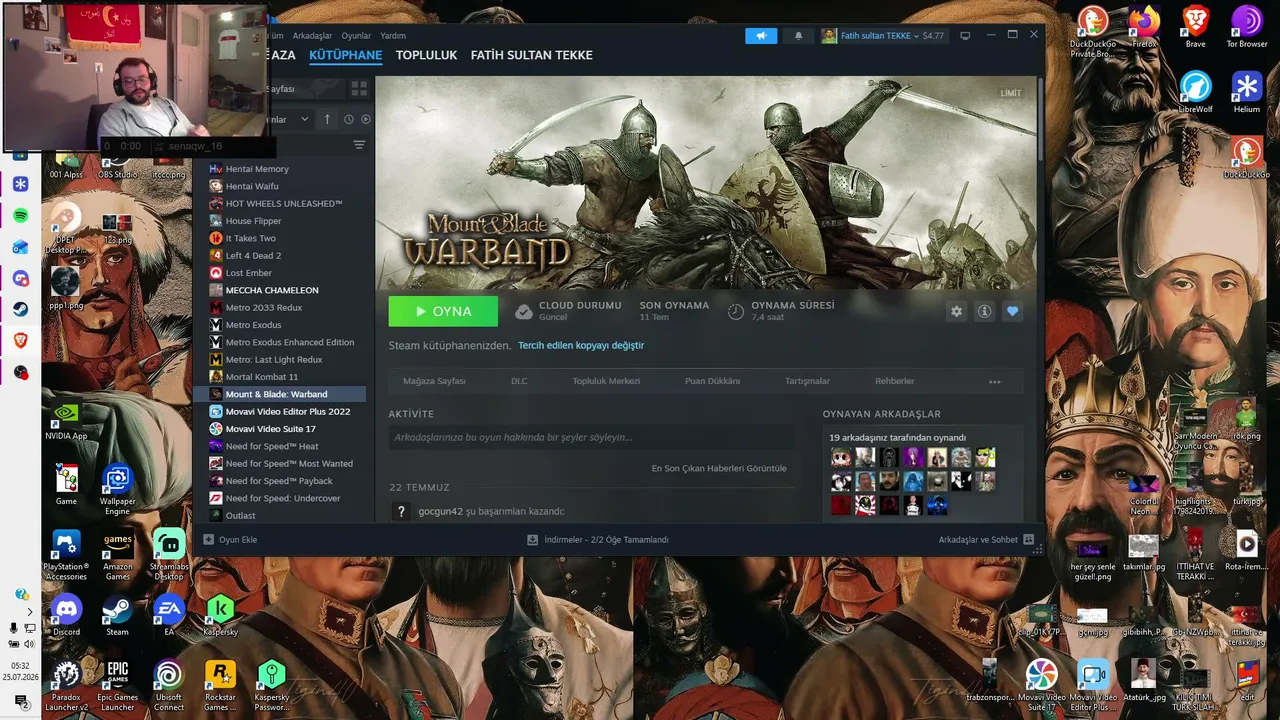Select HOT WHEELS UNLEASHED in the game list

284,204
